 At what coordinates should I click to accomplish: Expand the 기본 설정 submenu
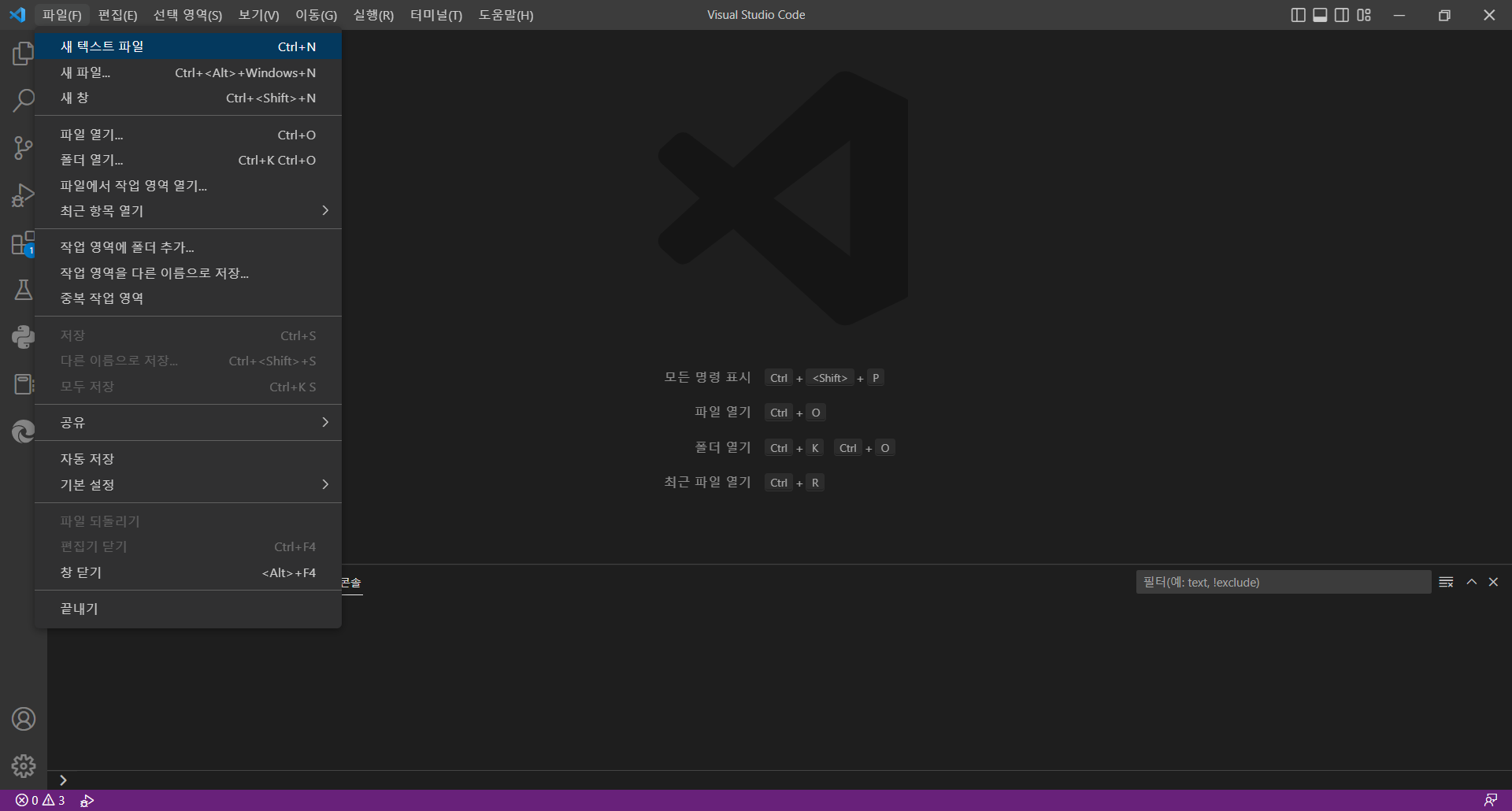point(188,484)
